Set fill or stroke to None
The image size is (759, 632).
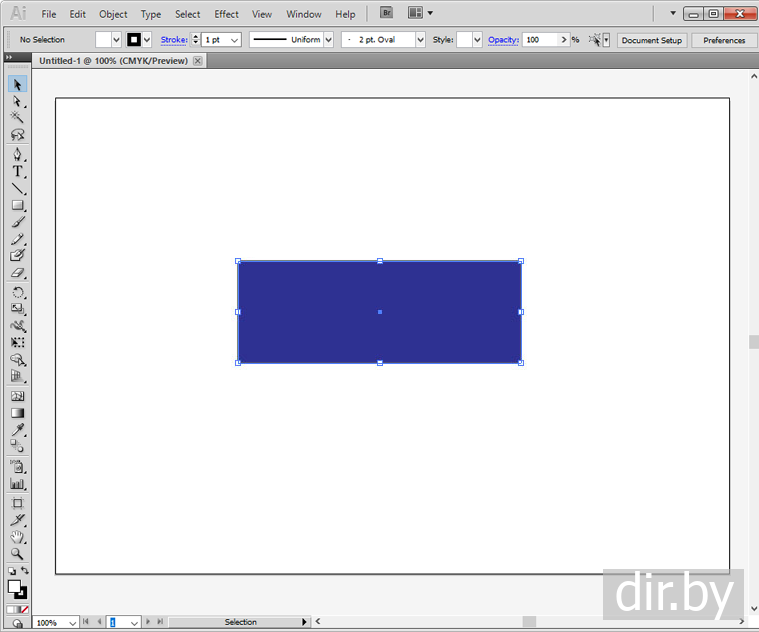(24, 610)
